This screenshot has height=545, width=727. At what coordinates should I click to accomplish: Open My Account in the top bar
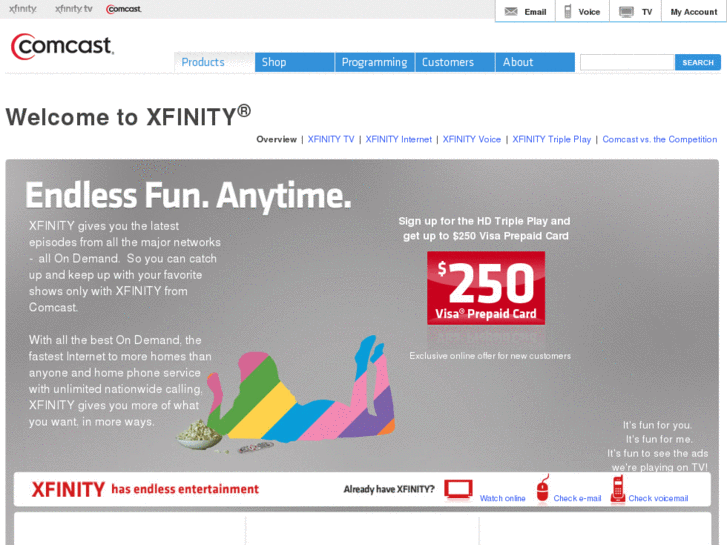point(694,12)
